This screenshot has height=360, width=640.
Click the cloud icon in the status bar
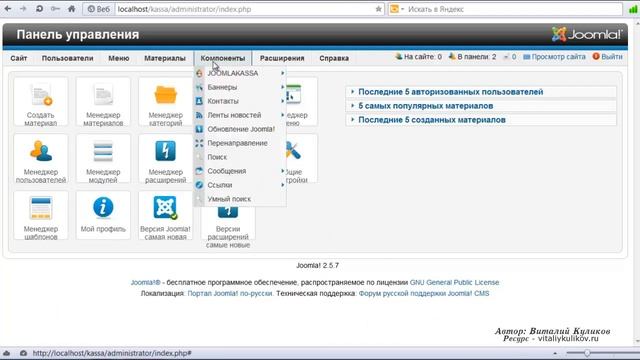click(7, 353)
